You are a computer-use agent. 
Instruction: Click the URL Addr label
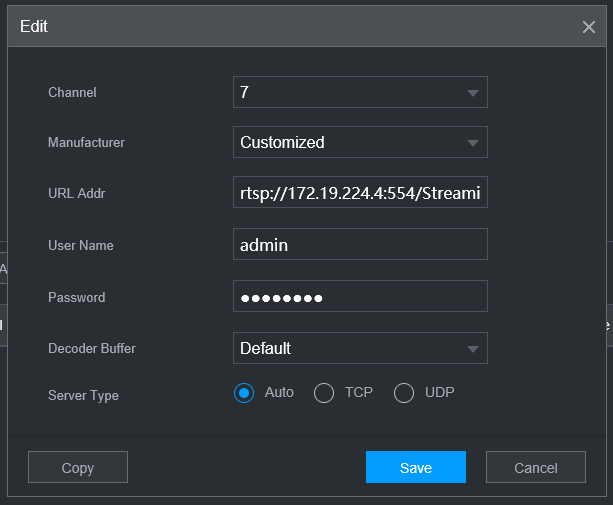[x=77, y=193]
